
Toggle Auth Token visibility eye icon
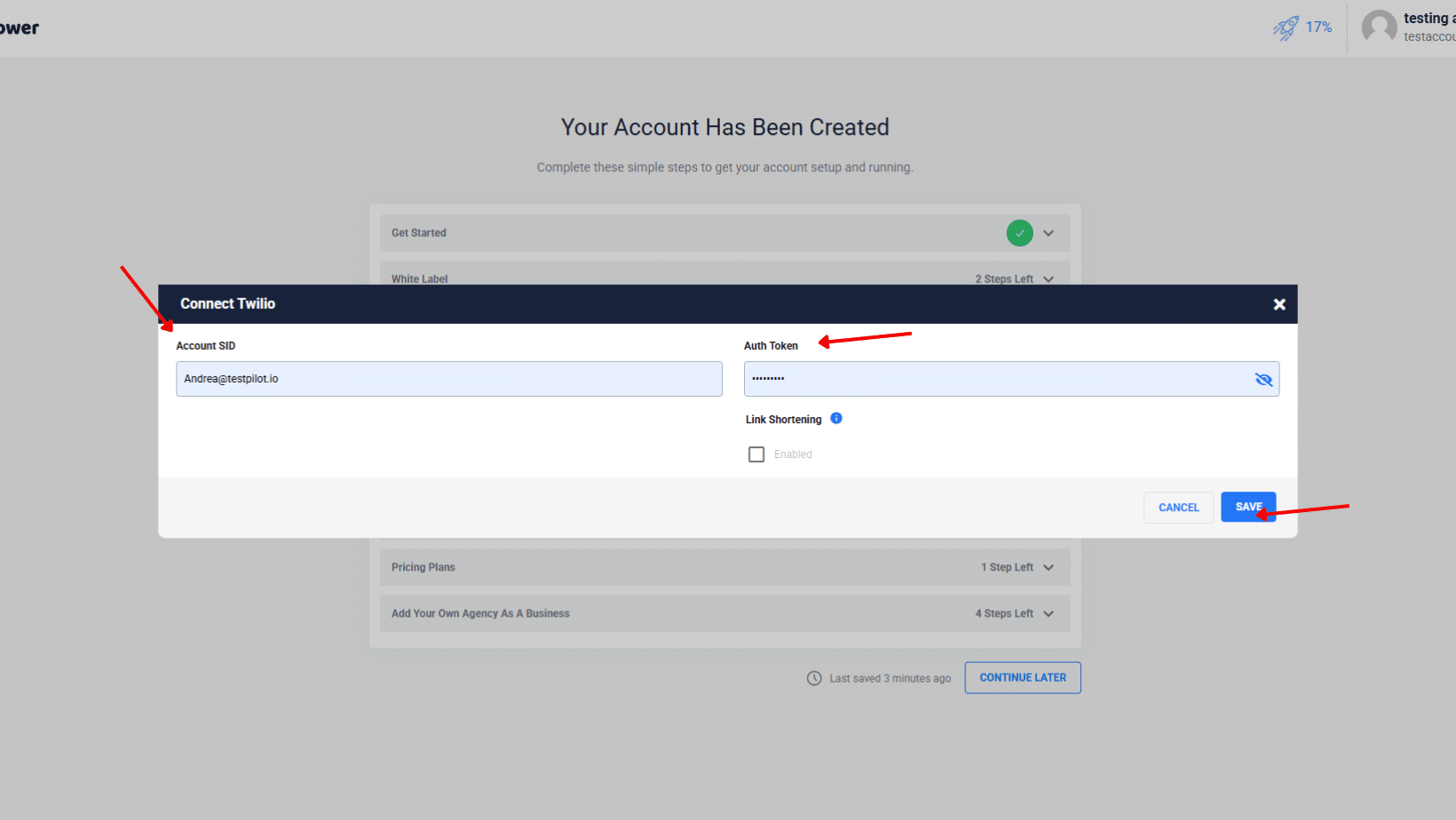(1263, 380)
